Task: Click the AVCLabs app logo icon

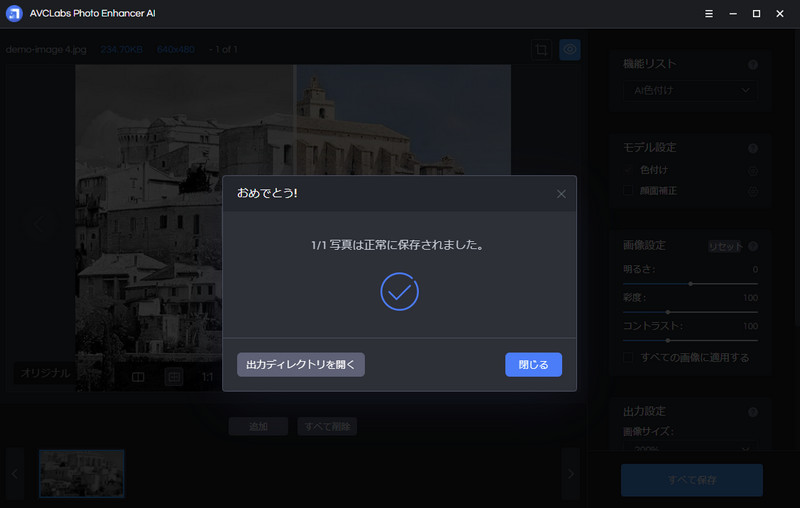Action: click(x=14, y=13)
